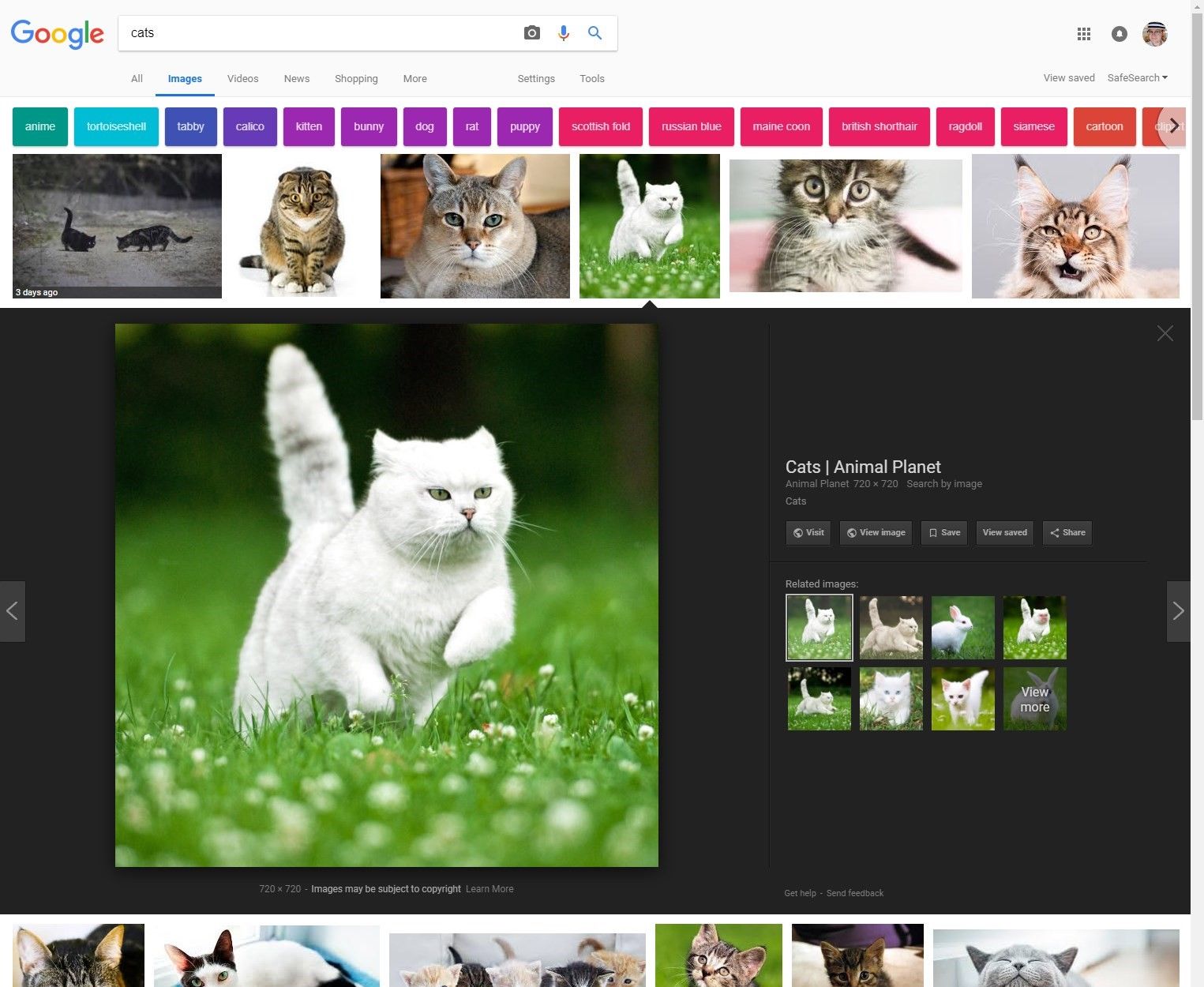This screenshot has height=987, width=1204.
Task: Switch to the Videos tab
Action: tap(242, 78)
